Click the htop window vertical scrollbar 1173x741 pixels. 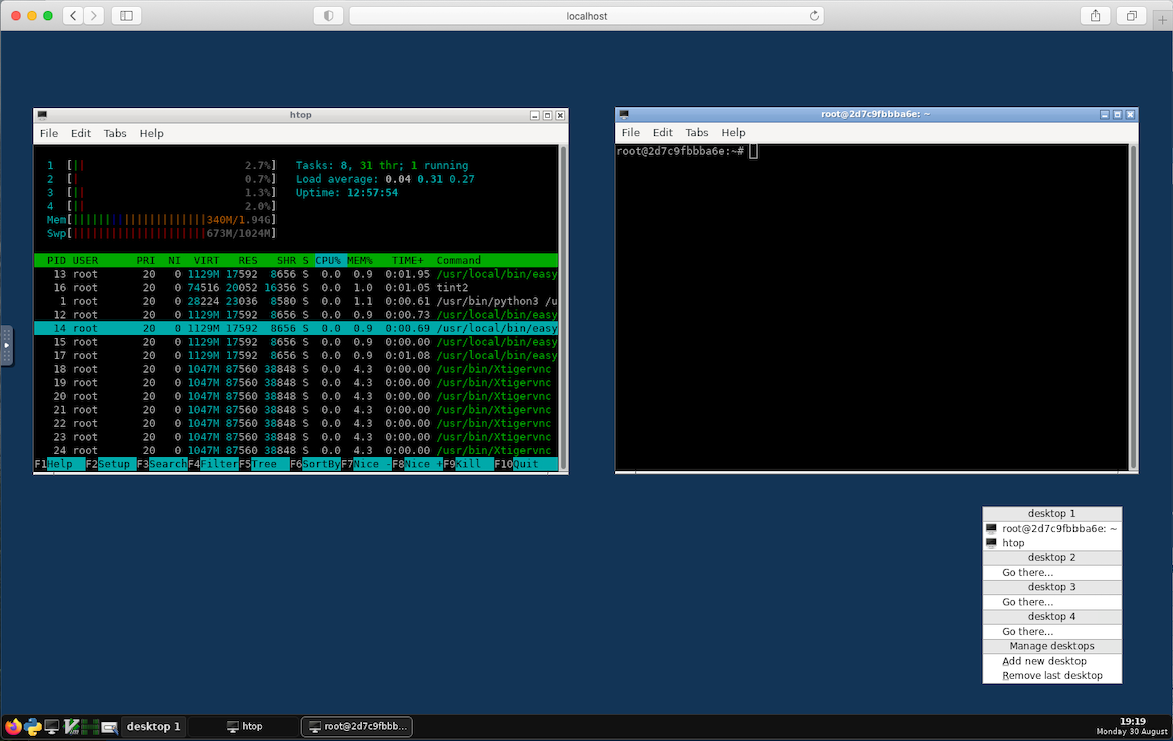point(563,307)
